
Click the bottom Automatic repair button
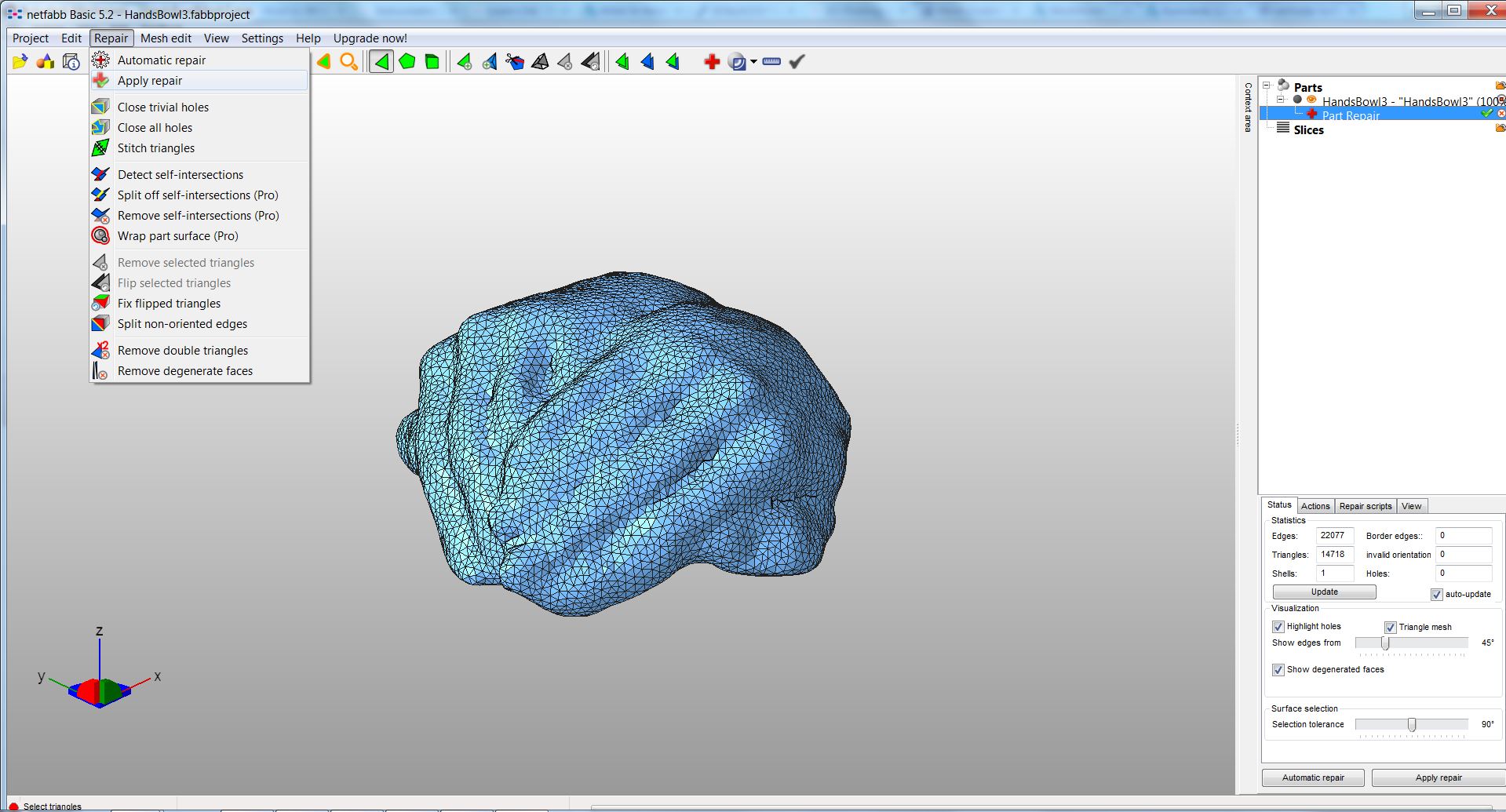click(1313, 777)
